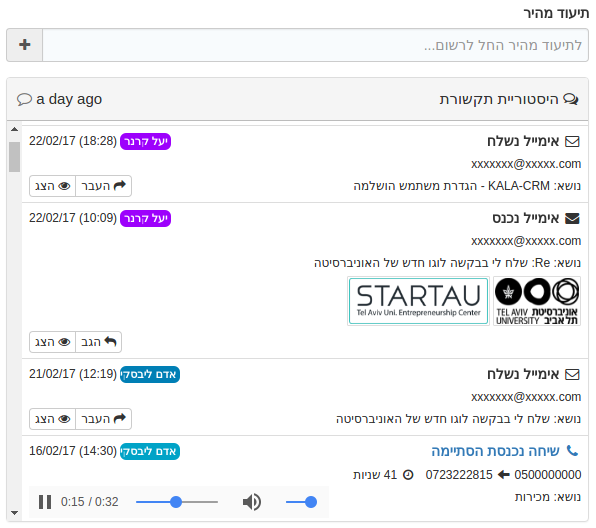Click the call recording progress slider
596x528 pixels.
[177, 502]
